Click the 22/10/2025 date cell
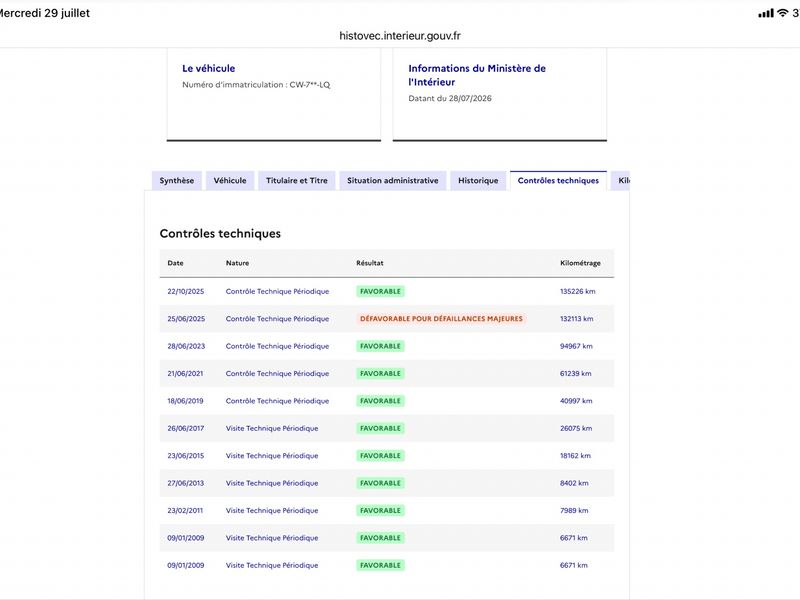The height and width of the screenshot is (600, 800). [x=186, y=291]
